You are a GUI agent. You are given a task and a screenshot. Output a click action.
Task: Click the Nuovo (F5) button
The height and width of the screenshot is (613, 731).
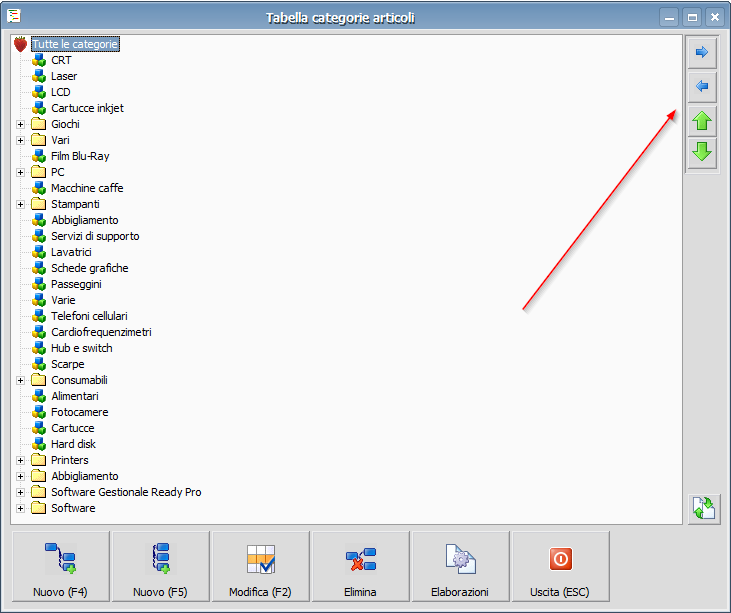click(160, 566)
